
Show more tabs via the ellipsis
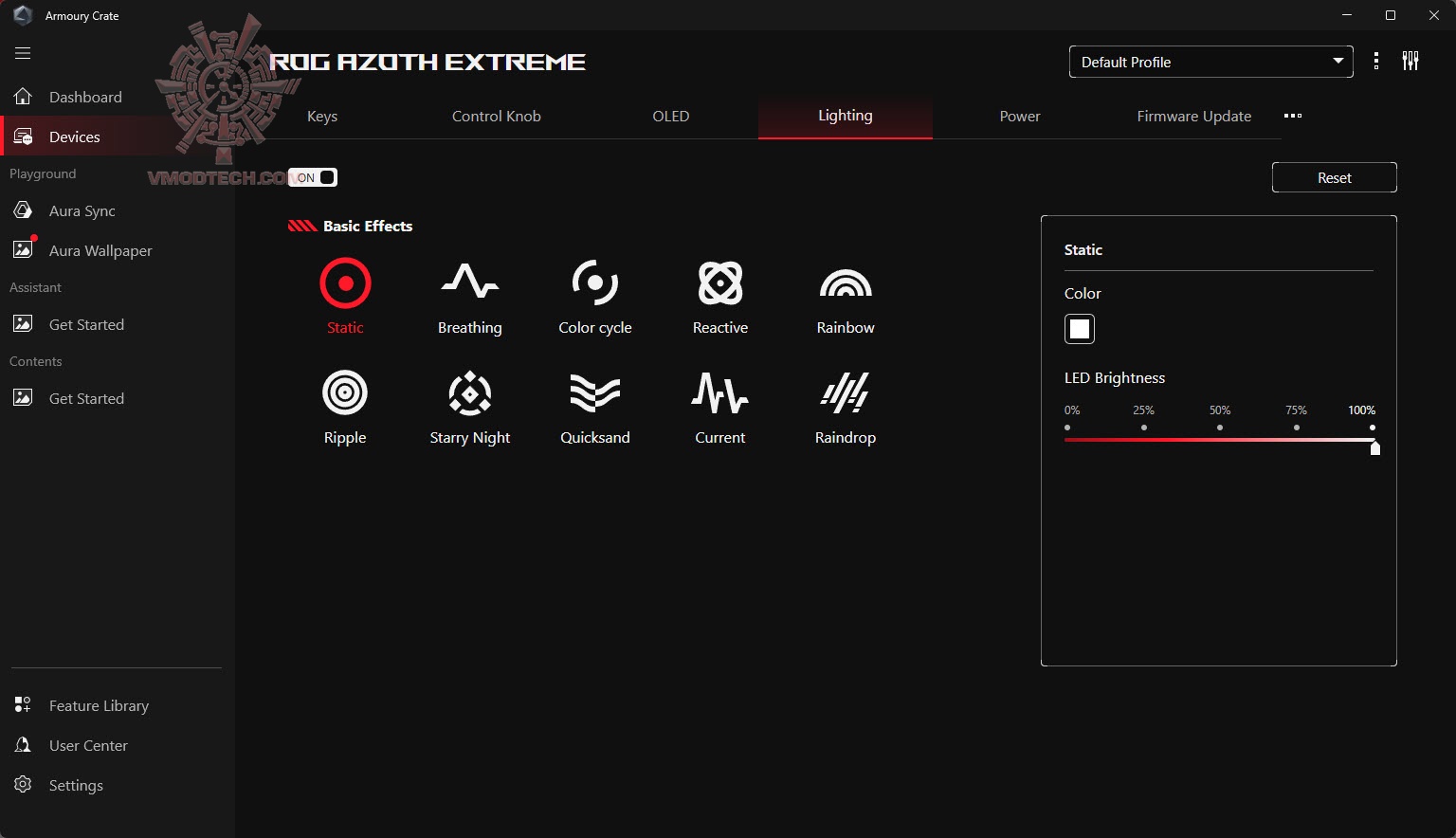point(1293,116)
